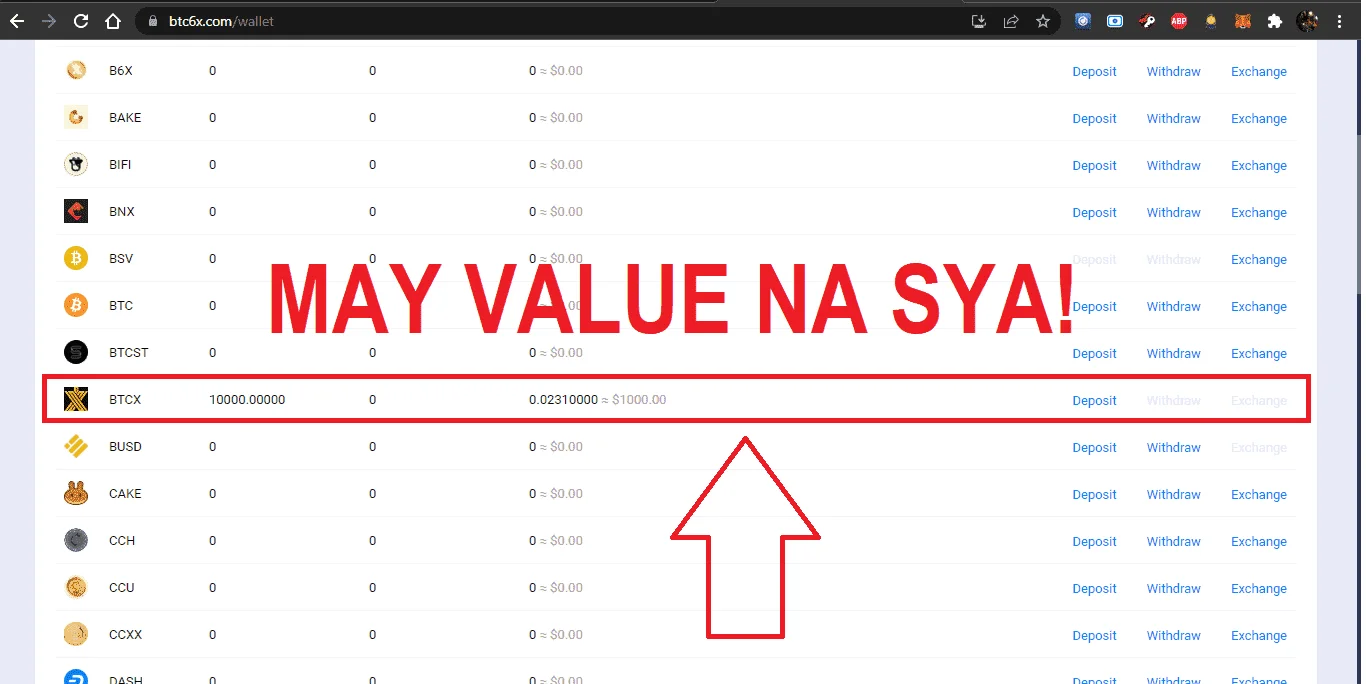Click the install app icon in address bar
This screenshot has width=1366, height=684.
[979, 21]
